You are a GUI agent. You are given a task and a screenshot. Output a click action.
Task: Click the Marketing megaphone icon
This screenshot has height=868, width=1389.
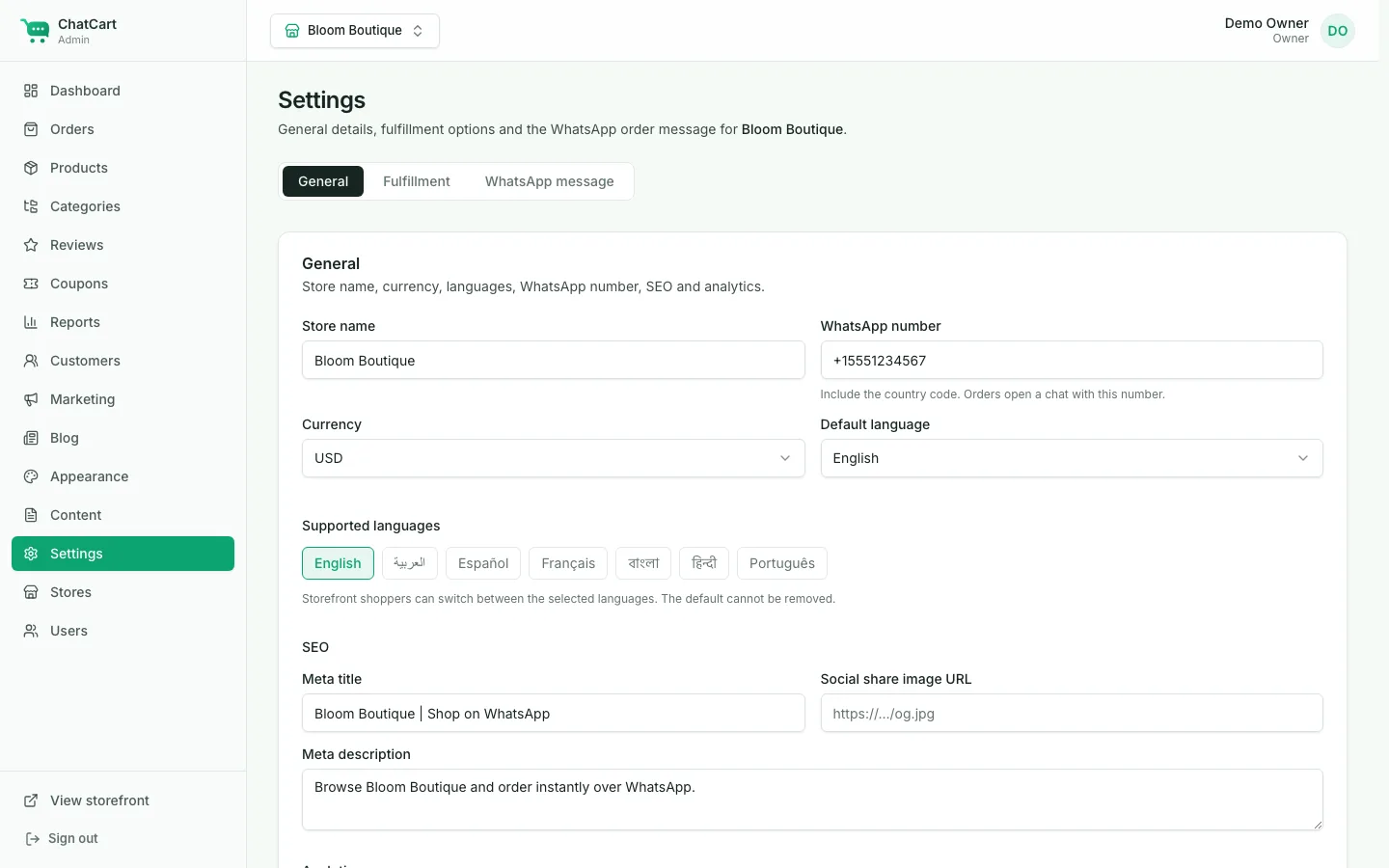click(31, 399)
